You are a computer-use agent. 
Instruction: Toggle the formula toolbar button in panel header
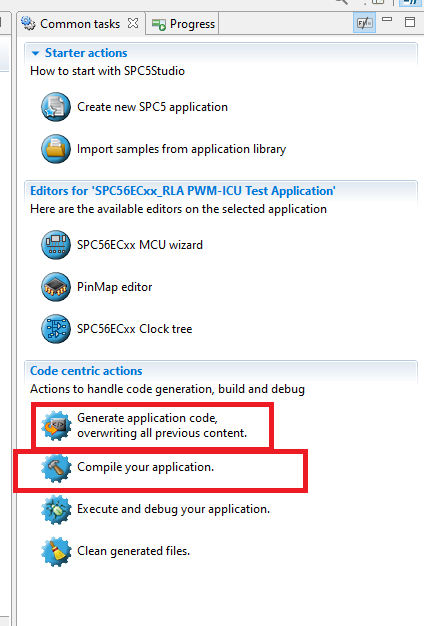click(x=364, y=23)
